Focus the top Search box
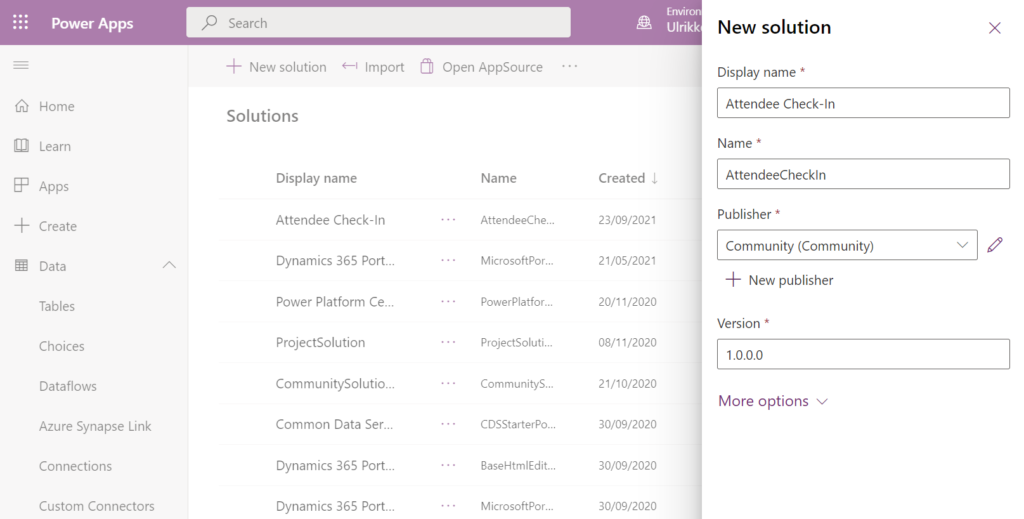Viewport: 1024px width, 519px height. (378, 23)
